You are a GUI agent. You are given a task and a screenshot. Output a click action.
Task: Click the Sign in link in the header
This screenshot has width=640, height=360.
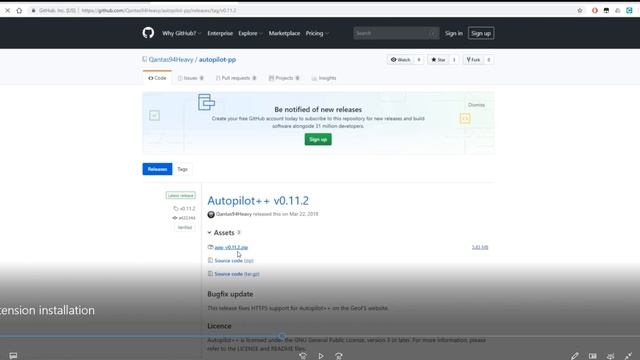(454, 33)
